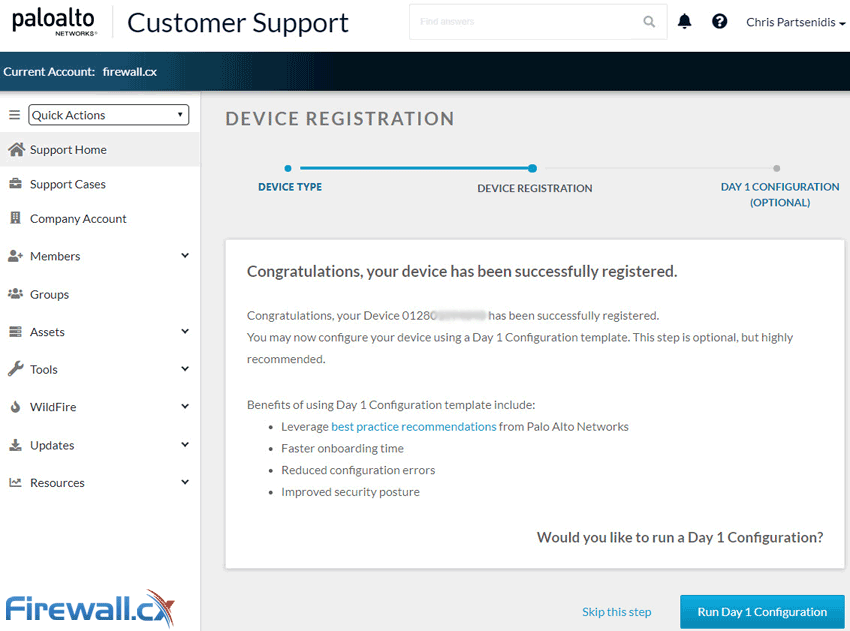The image size is (850, 631).
Task: Click the Customer Support page title
Action: pos(237,23)
